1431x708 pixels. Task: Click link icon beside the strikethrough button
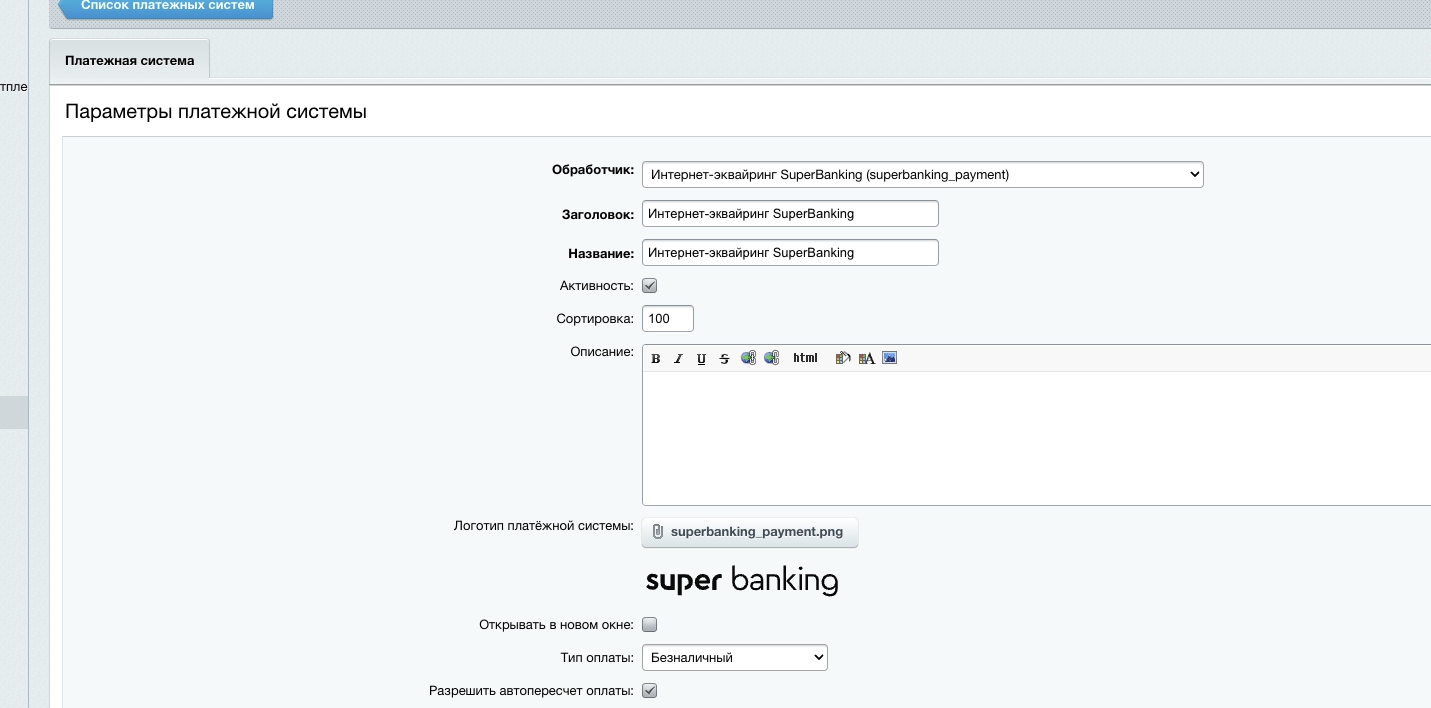748,358
